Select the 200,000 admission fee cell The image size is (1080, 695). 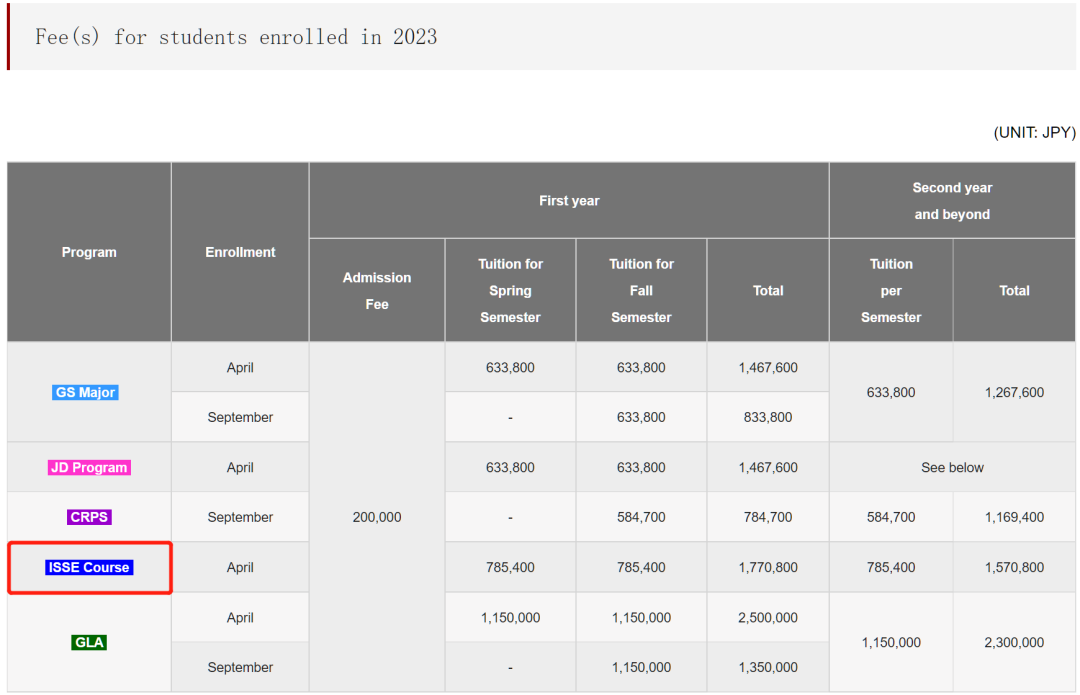click(377, 518)
